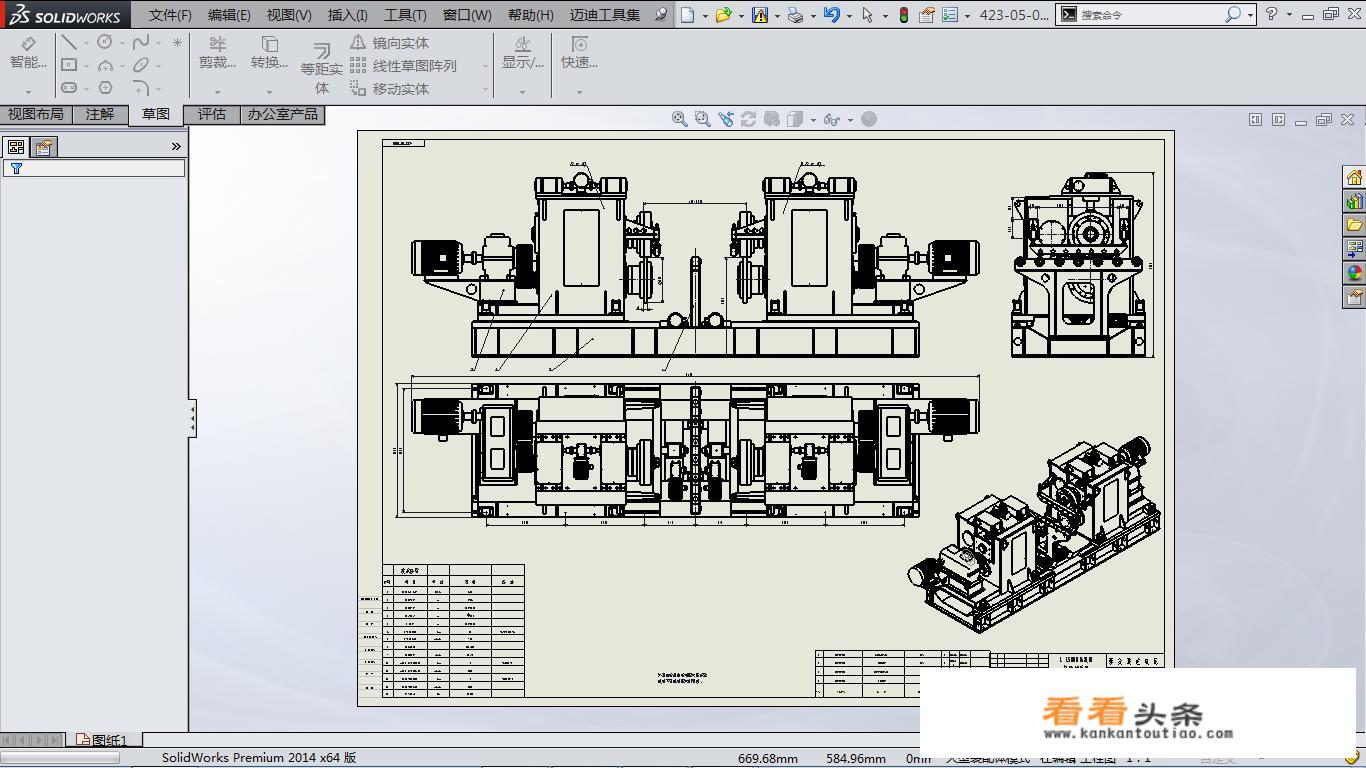Click Zoom to Area in view toolbar

pos(703,119)
